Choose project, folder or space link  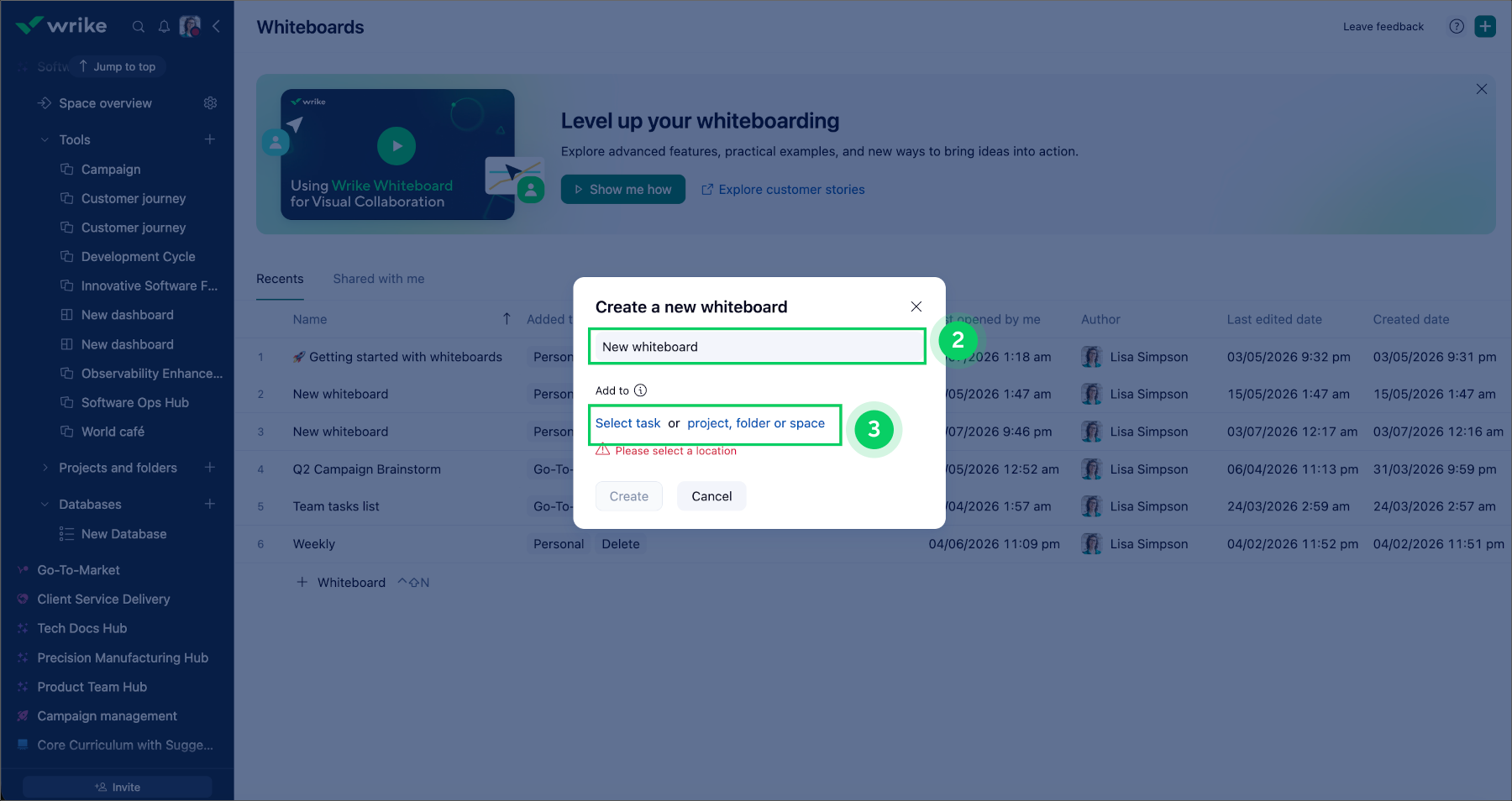point(756,423)
